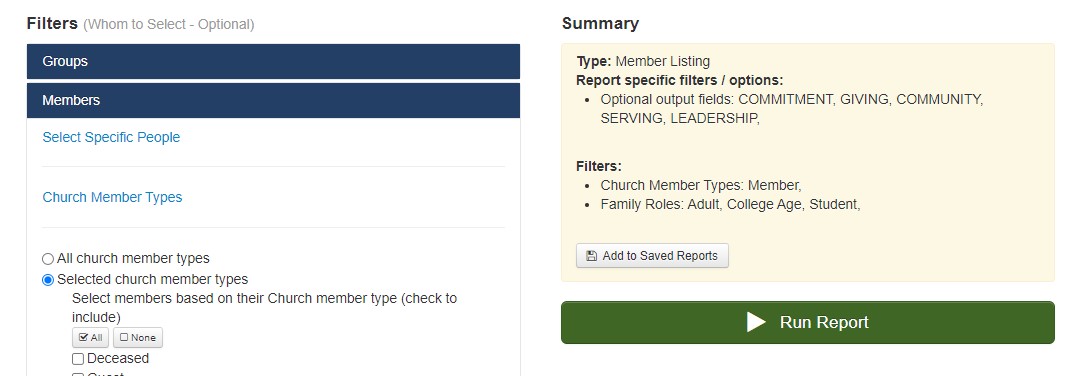
Task: Tick the partially visible Guest checkbox
Action: (78, 373)
